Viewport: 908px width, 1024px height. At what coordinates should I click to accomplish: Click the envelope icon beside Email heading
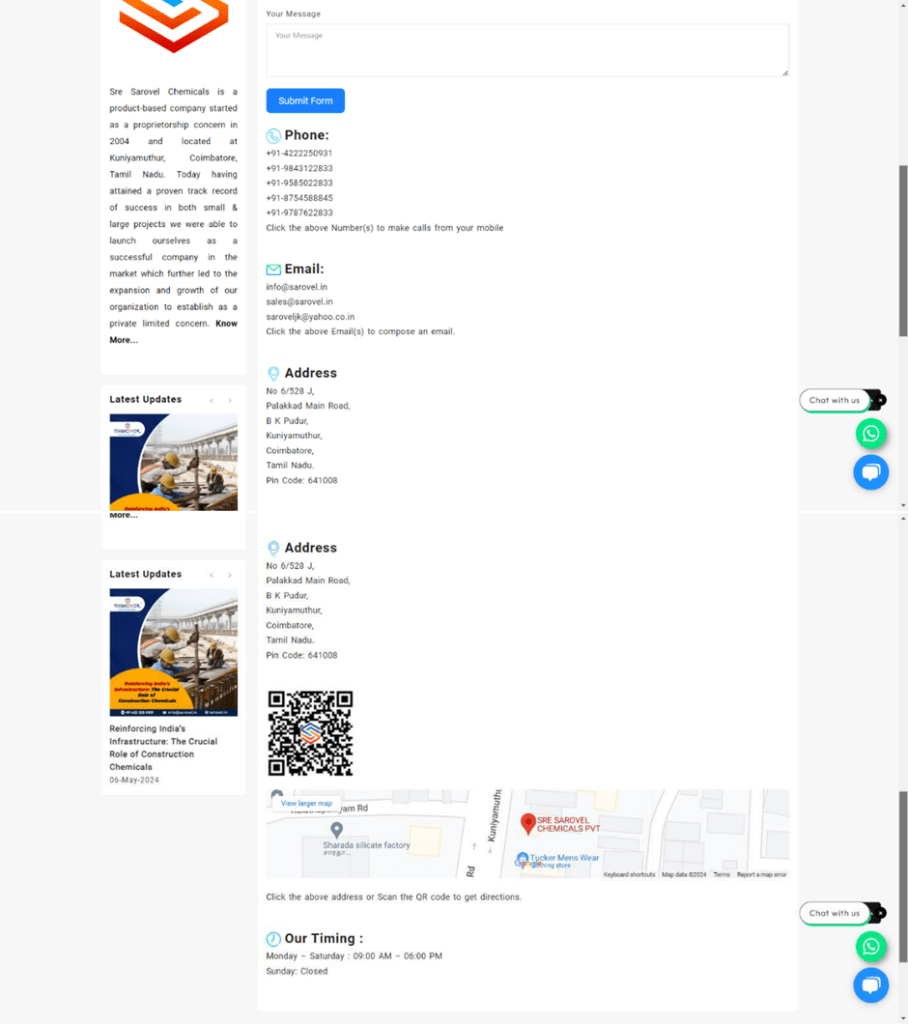pos(274,270)
